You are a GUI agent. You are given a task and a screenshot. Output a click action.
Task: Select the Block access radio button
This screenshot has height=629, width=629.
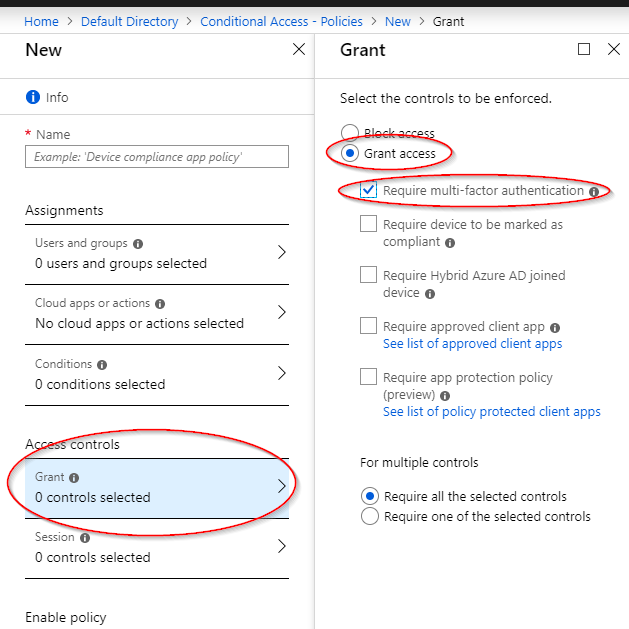[350, 132]
